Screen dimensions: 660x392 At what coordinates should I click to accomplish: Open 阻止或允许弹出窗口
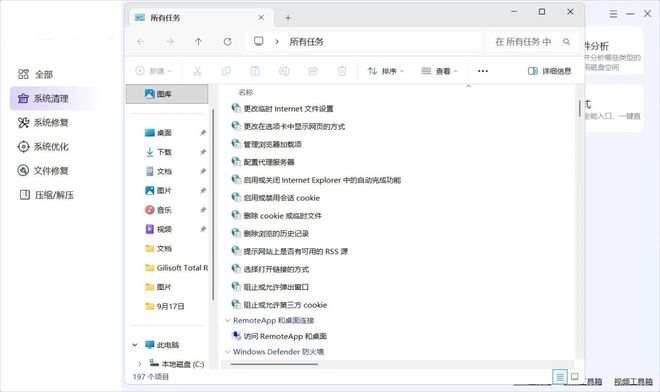tap(270, 287)
